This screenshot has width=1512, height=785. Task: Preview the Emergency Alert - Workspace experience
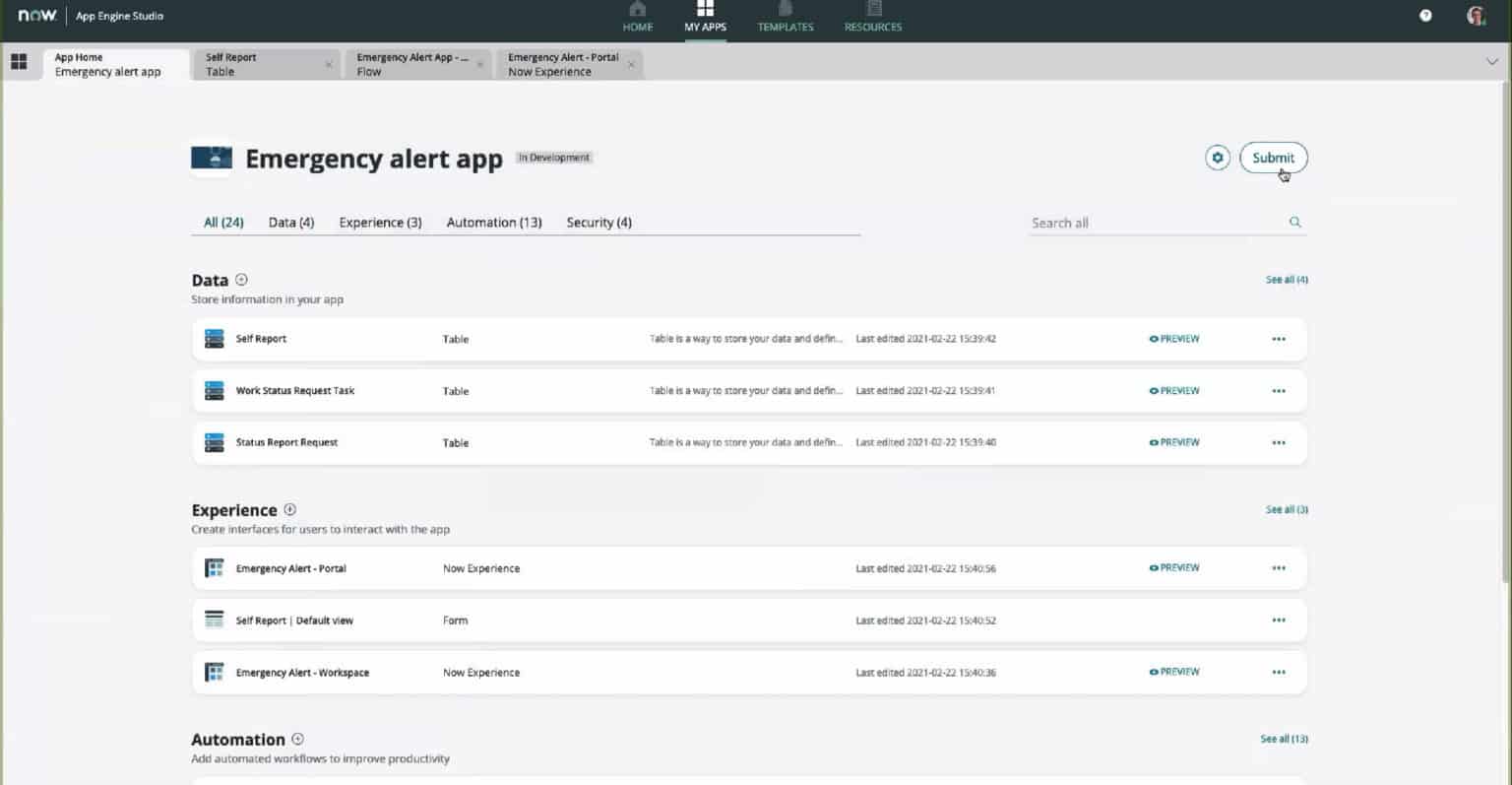click(x=1173, y=672)
